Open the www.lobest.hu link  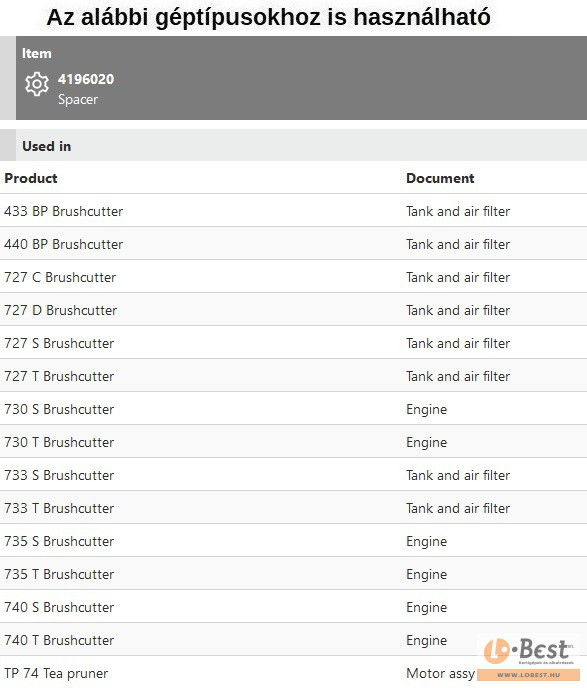click(x=528, y=675)
